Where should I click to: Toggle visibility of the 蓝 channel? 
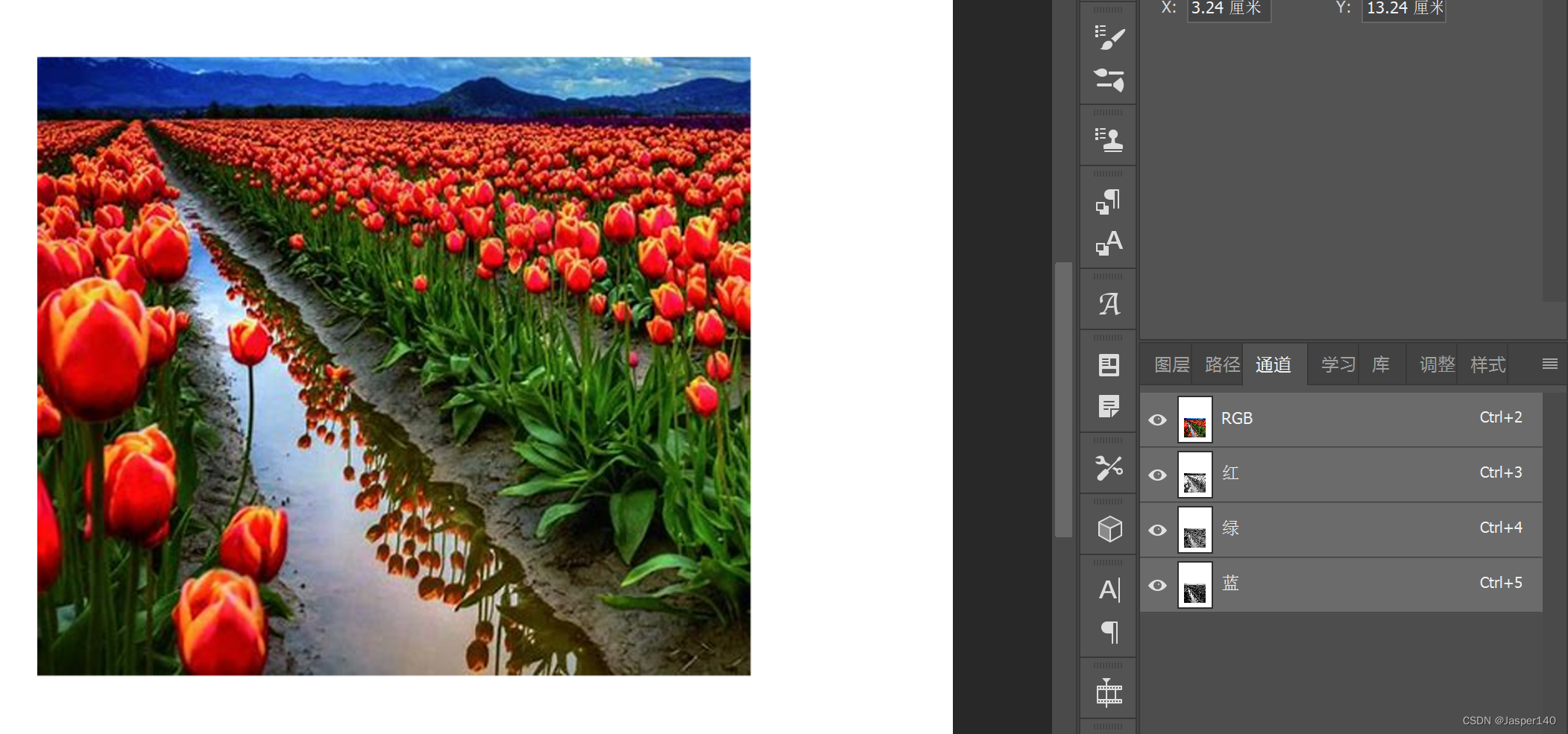click(x=1157, y=585)
